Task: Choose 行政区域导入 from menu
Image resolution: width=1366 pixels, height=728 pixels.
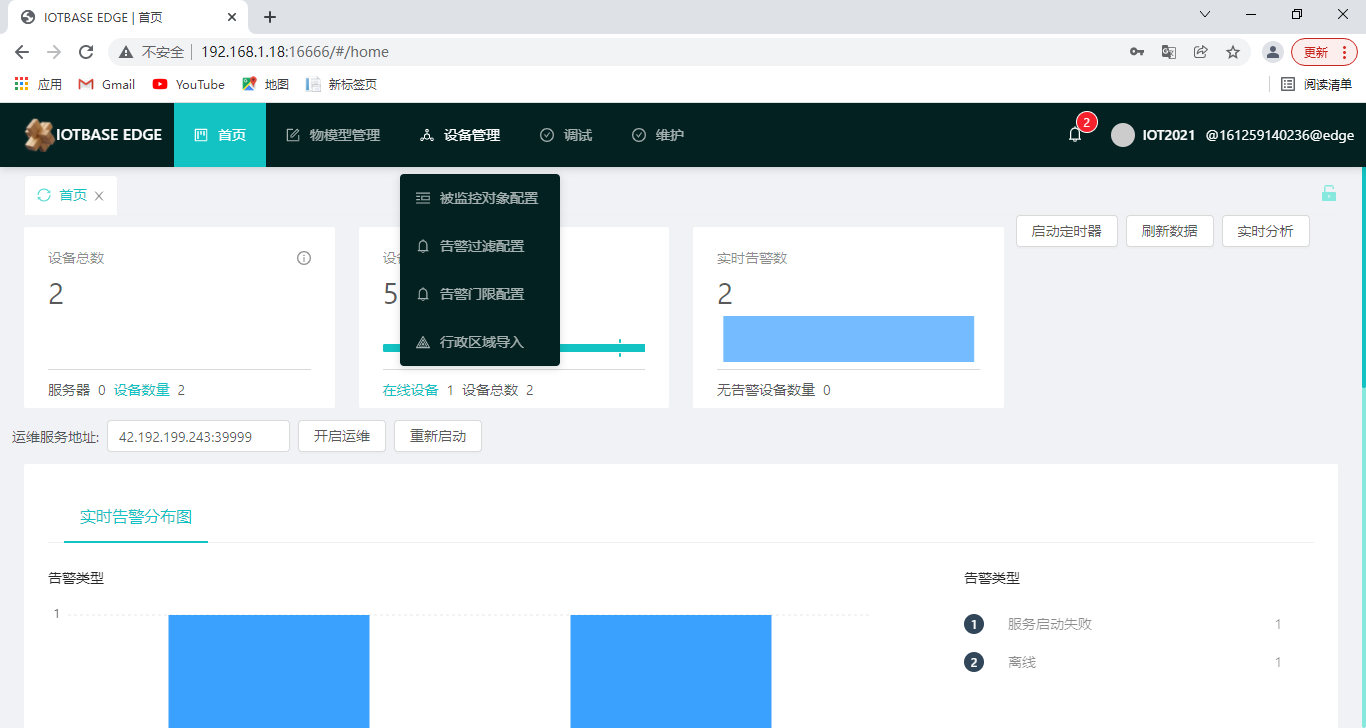Action: [x=481, y=342]
